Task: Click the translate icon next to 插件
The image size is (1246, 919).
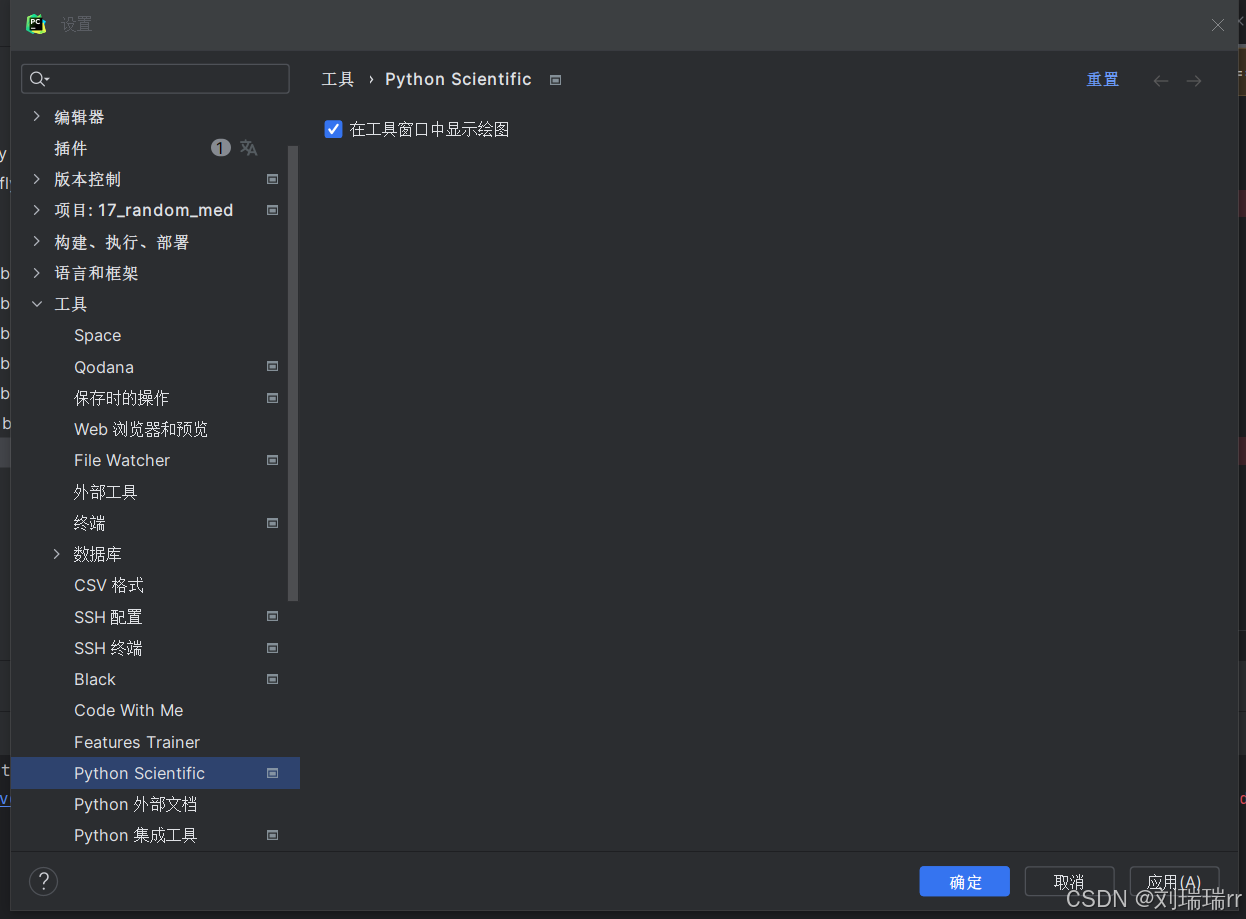Action: [249, 148]
